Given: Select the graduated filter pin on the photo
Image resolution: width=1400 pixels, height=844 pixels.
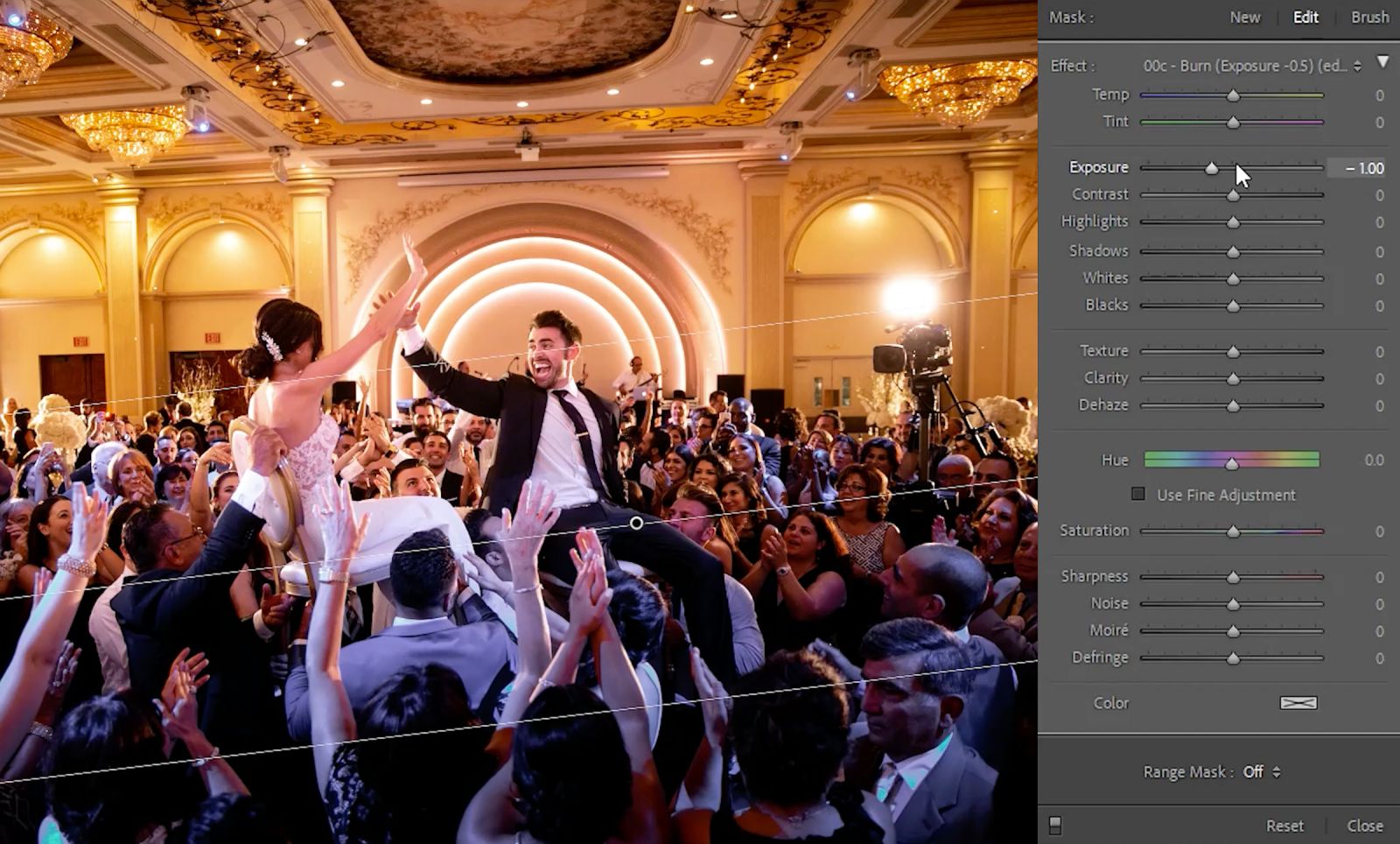Looking at the screenshot, I should 636,522.
